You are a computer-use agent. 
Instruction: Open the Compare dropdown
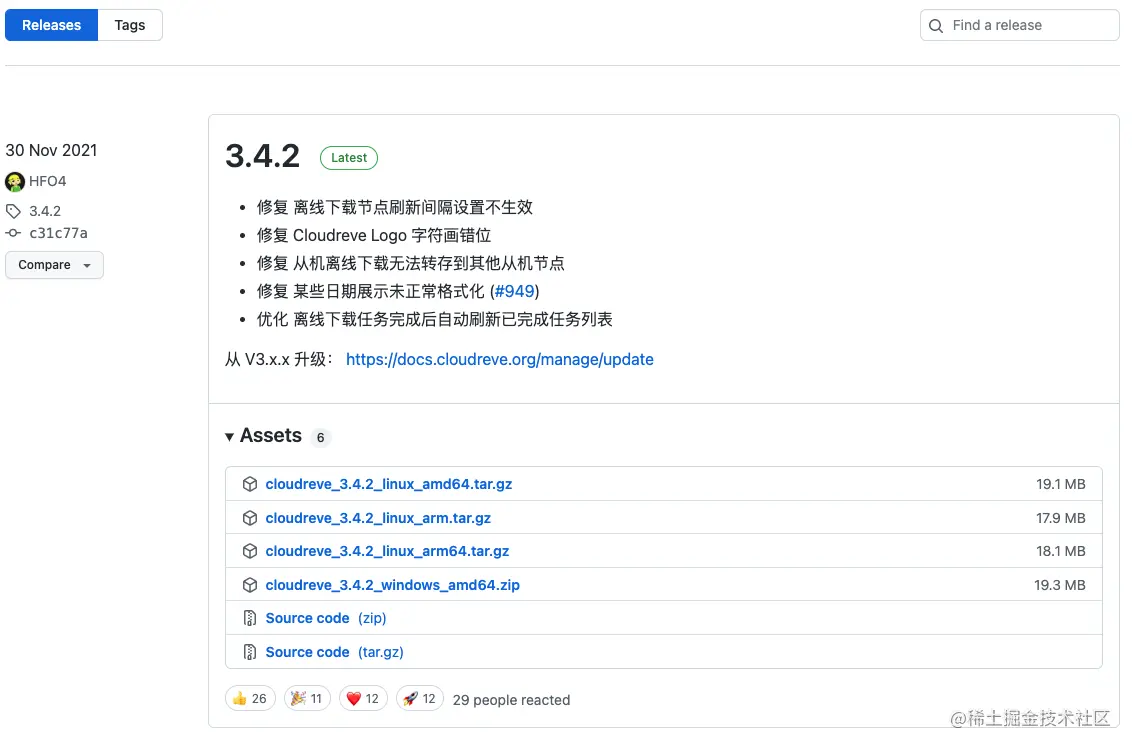point(54,265)
